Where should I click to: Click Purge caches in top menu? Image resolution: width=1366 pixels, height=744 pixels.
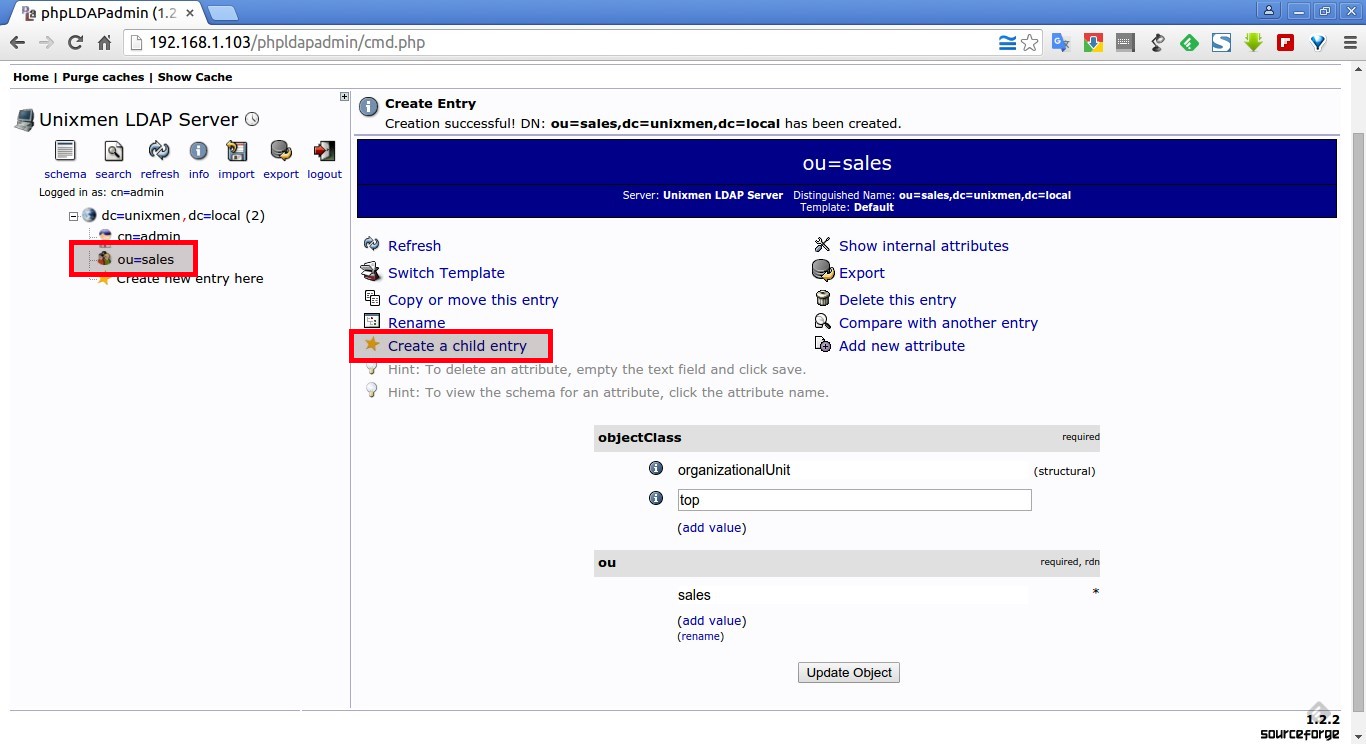click(103, 77)
